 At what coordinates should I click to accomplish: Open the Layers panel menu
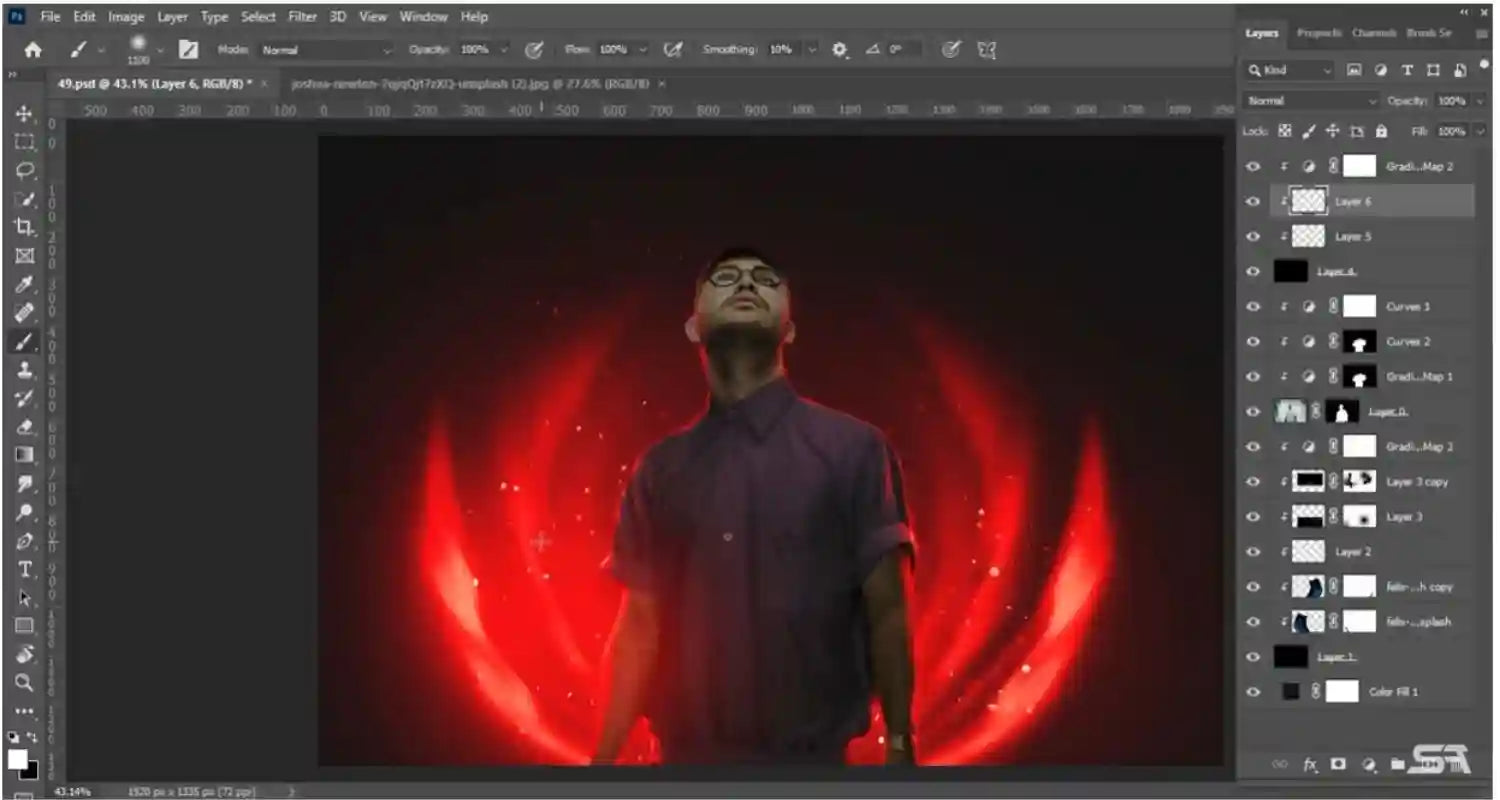point(1482,33)
